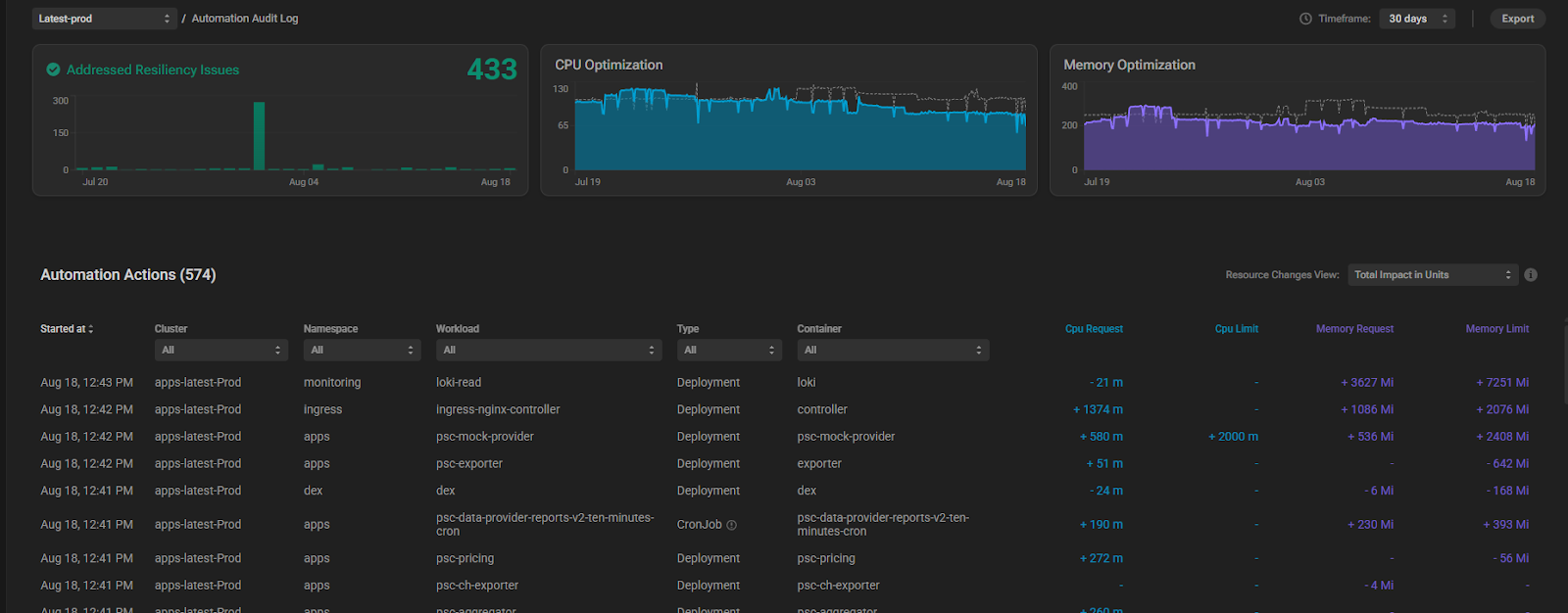Select the psc-mock-provider workload cell
The height and width of the screenshot is (613, 1568).
[485, 437]
